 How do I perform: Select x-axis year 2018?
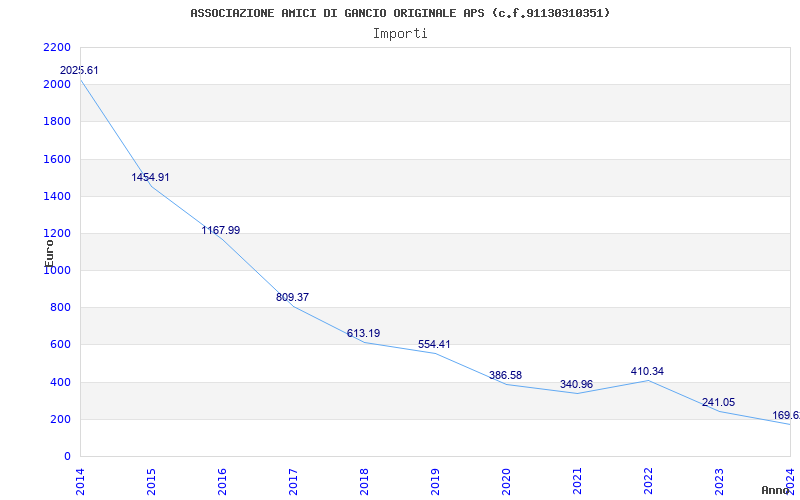point(364,481)
